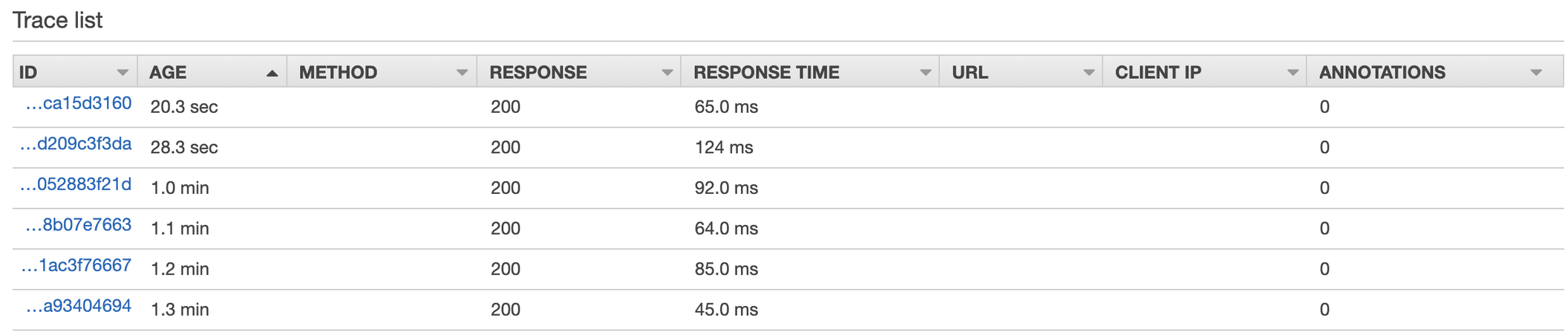Open the METHOD column dropdown arrow
Viewport: 1568px width, 332px height.
(462, 73)
